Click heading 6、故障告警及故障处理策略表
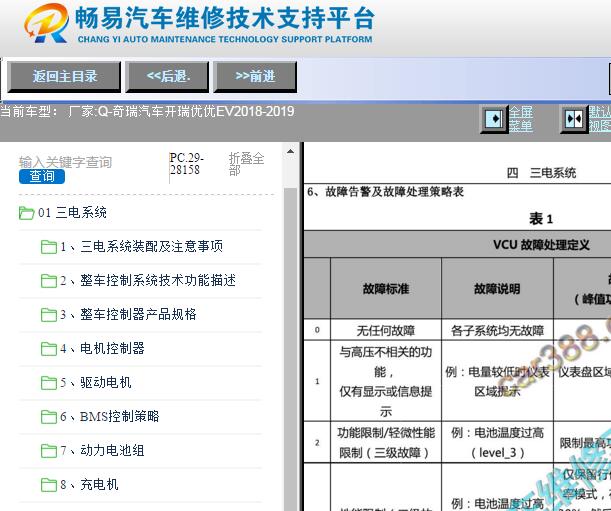The height and width of the screenshot is (511, 611). click(x=385, y=192)
